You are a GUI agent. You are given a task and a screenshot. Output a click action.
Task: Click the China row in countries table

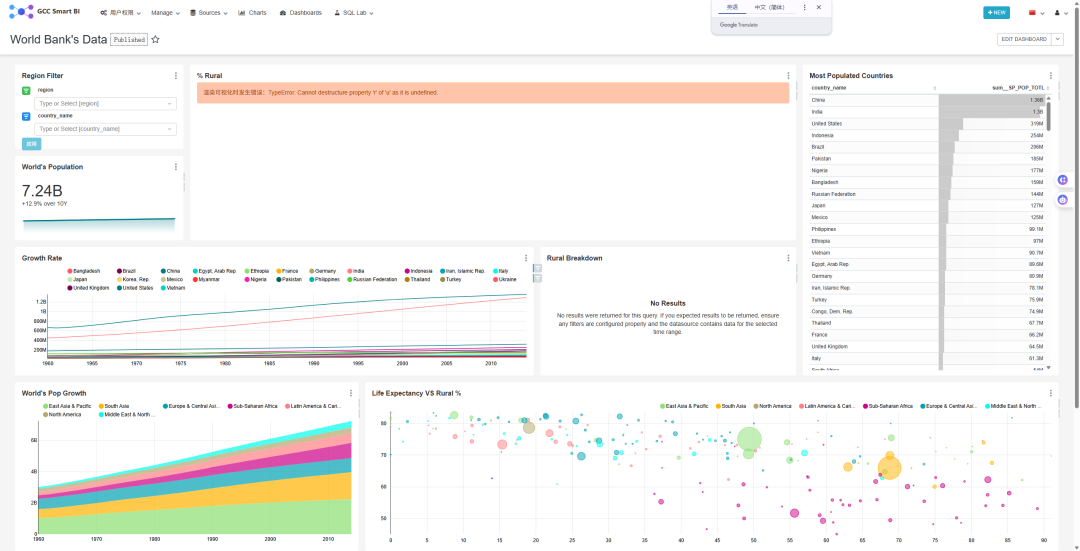[927, 100]
